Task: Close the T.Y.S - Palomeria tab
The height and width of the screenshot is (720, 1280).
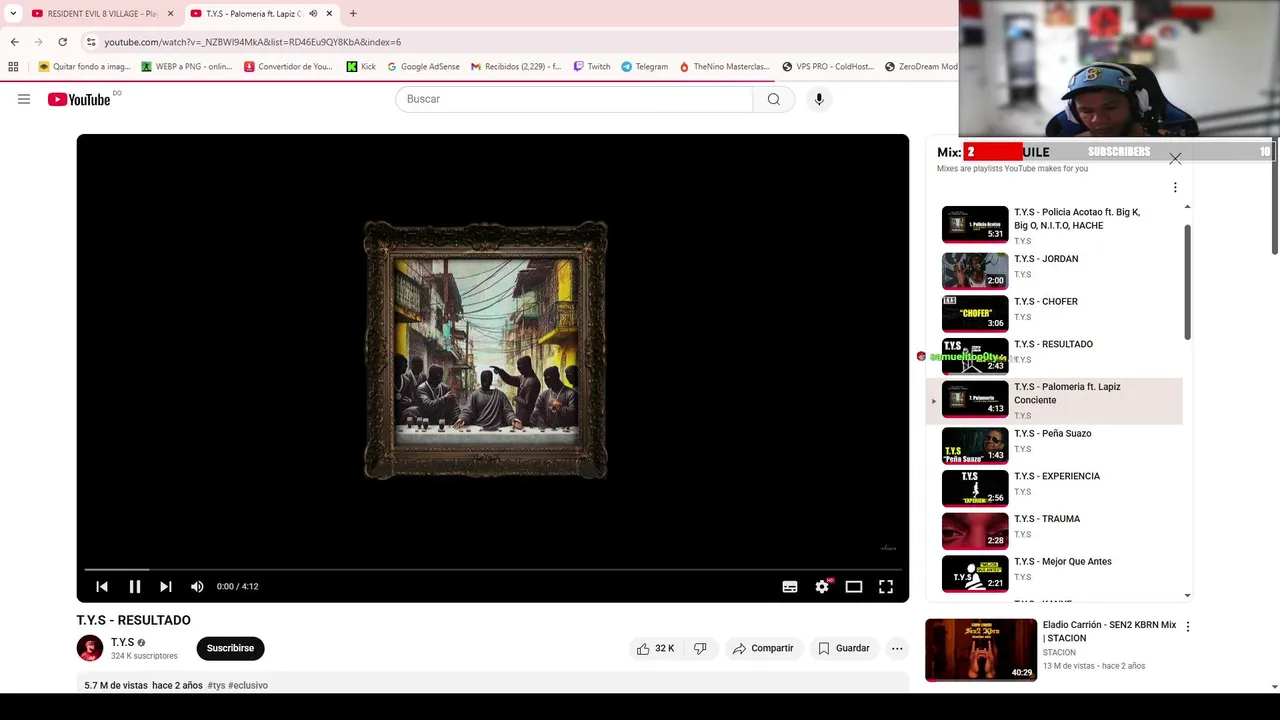Action: coord(329,14)
